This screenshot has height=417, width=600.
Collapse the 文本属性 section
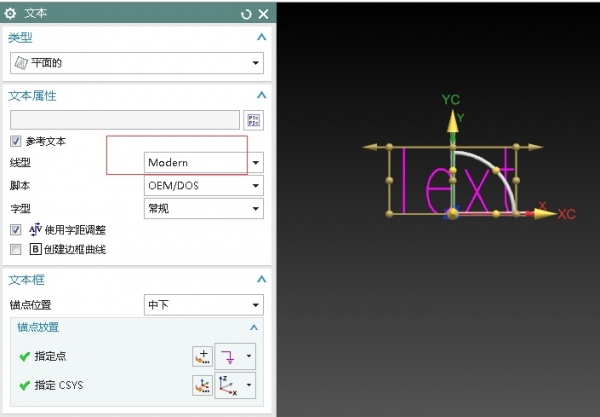(x=261, y=95)
